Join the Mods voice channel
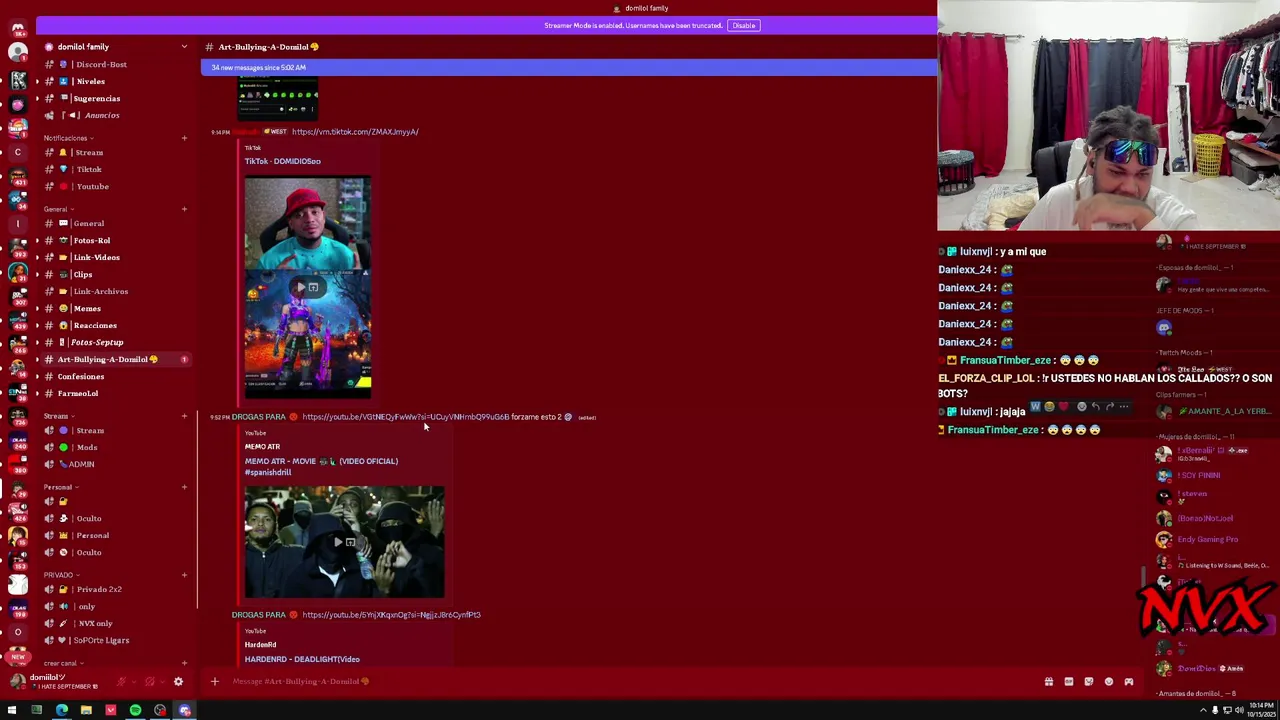Image resolution: width=1280 pixels, height=720 pixels. pos(115,447)
